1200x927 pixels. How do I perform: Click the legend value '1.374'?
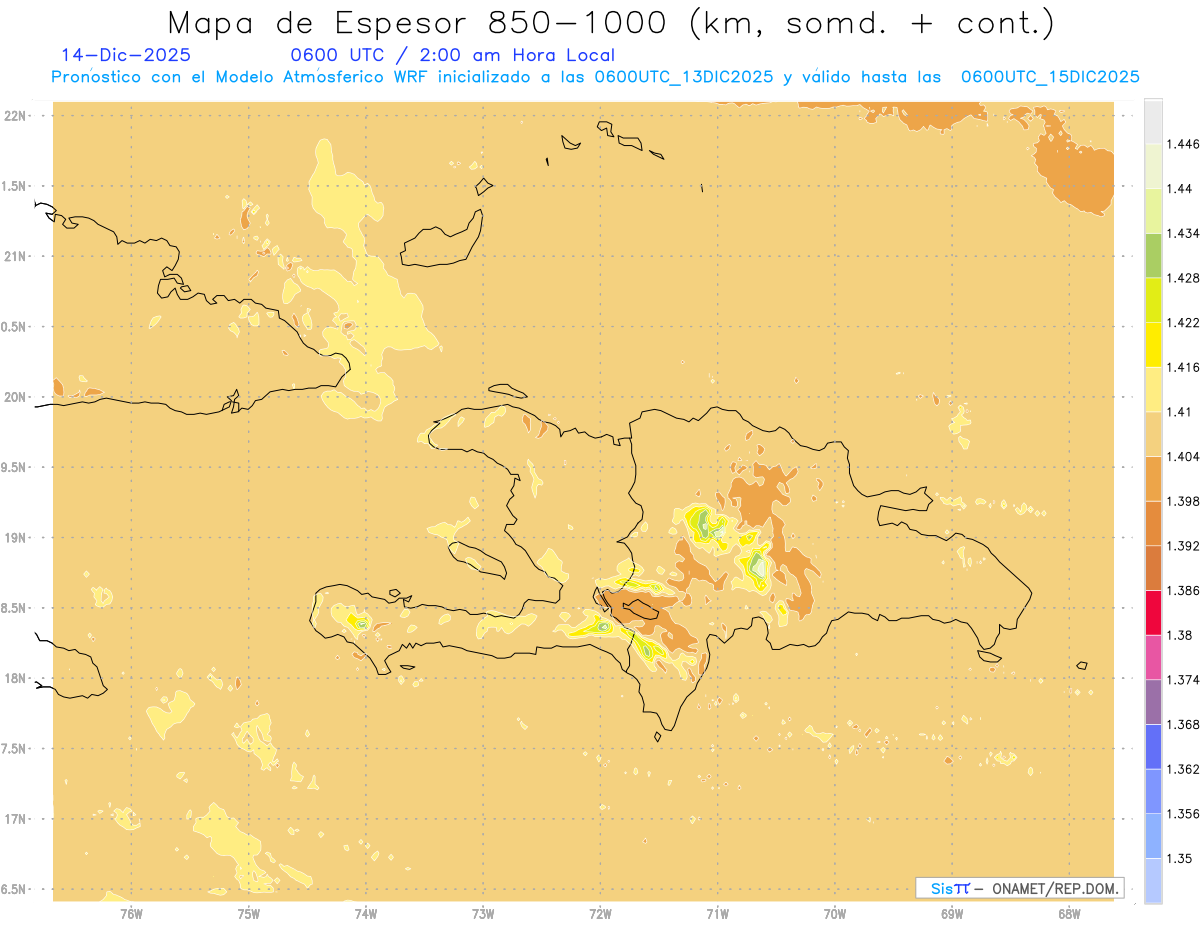pos(1181,680)
